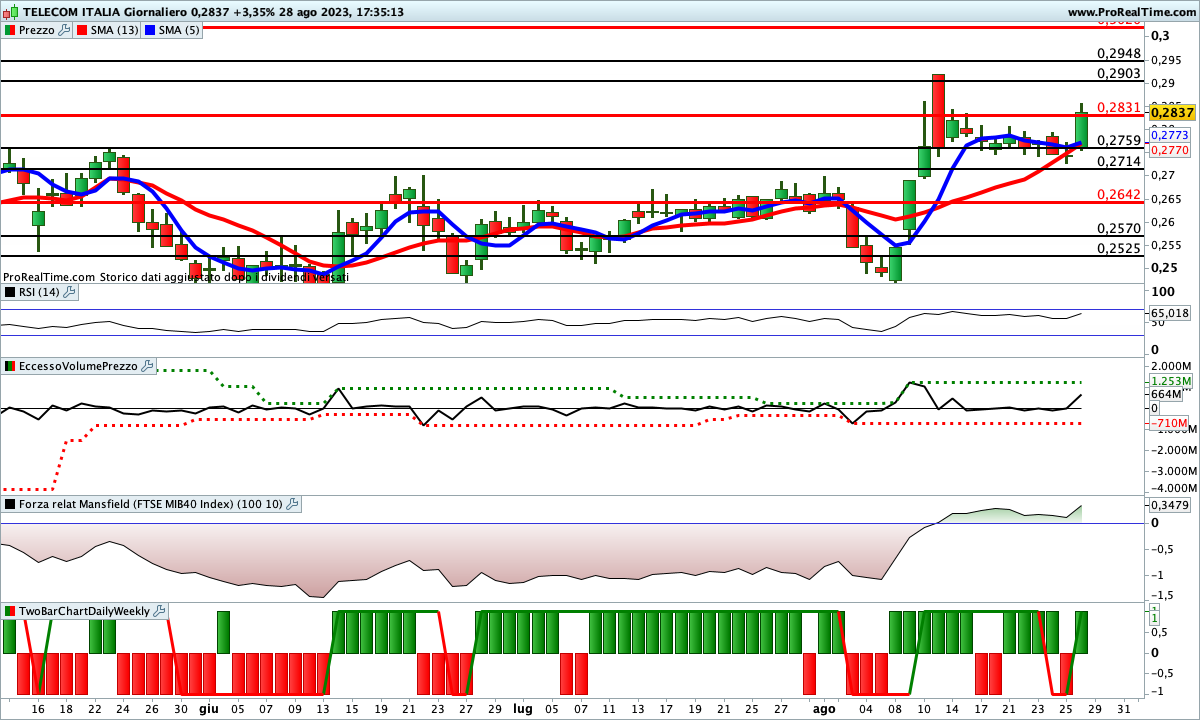1200x720 pixels.
Task: Select the RSI (14) indicator label
Action: tap(40, 292)
